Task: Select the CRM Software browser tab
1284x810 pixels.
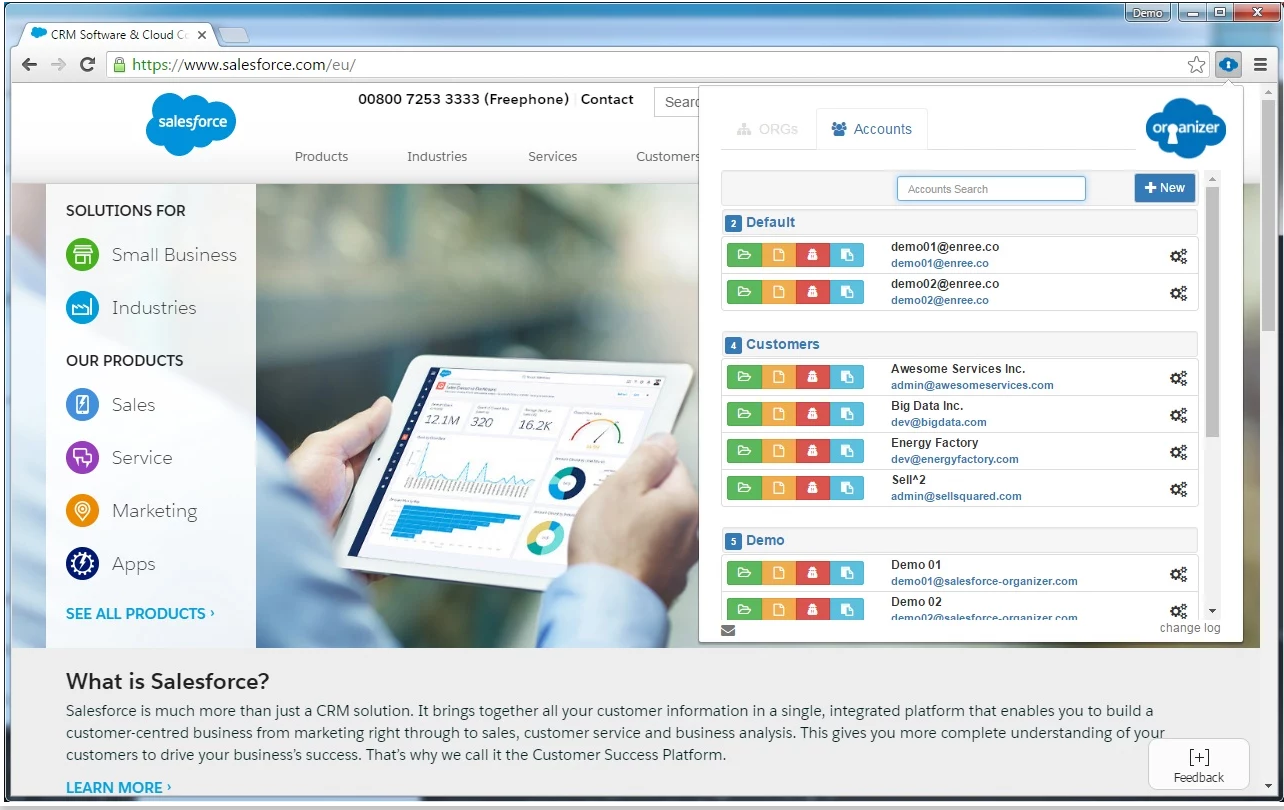Action: (118, 34)
